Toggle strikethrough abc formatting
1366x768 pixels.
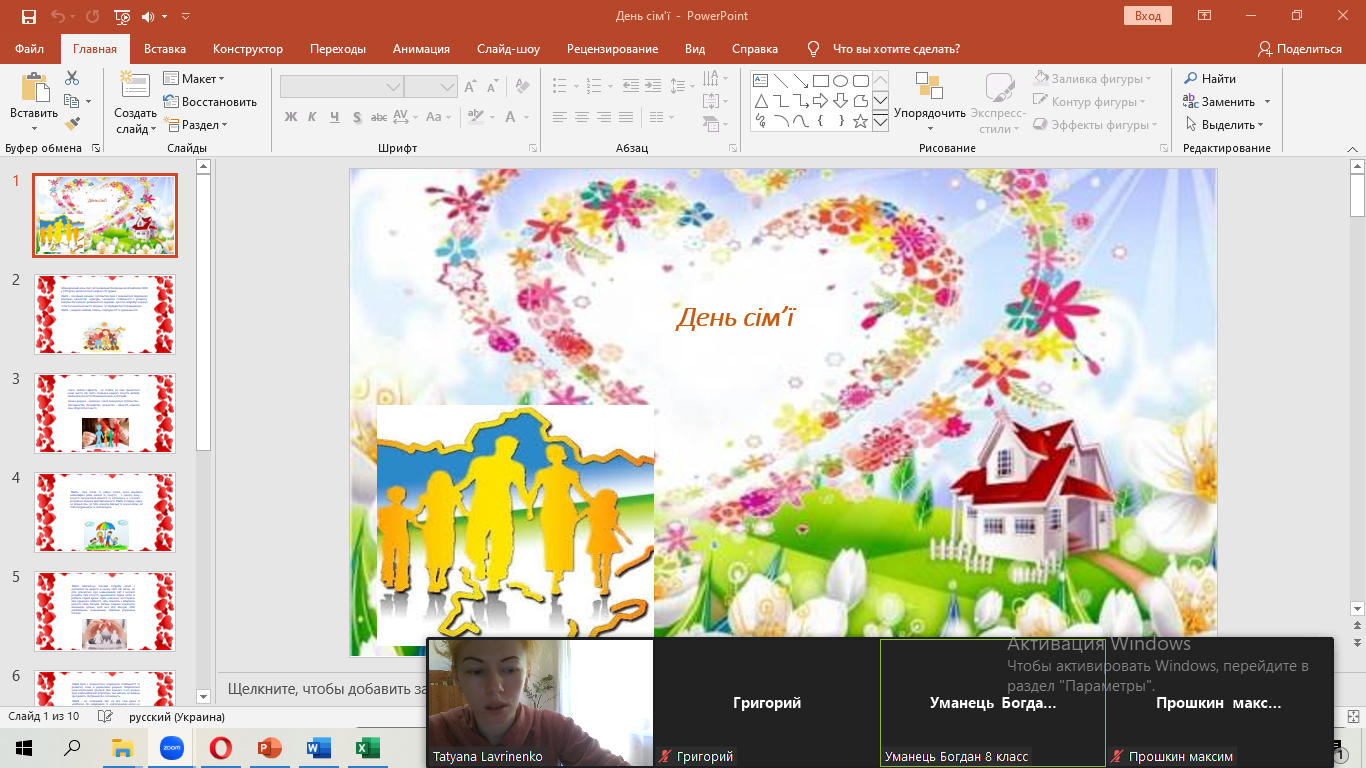coord(379,117)
